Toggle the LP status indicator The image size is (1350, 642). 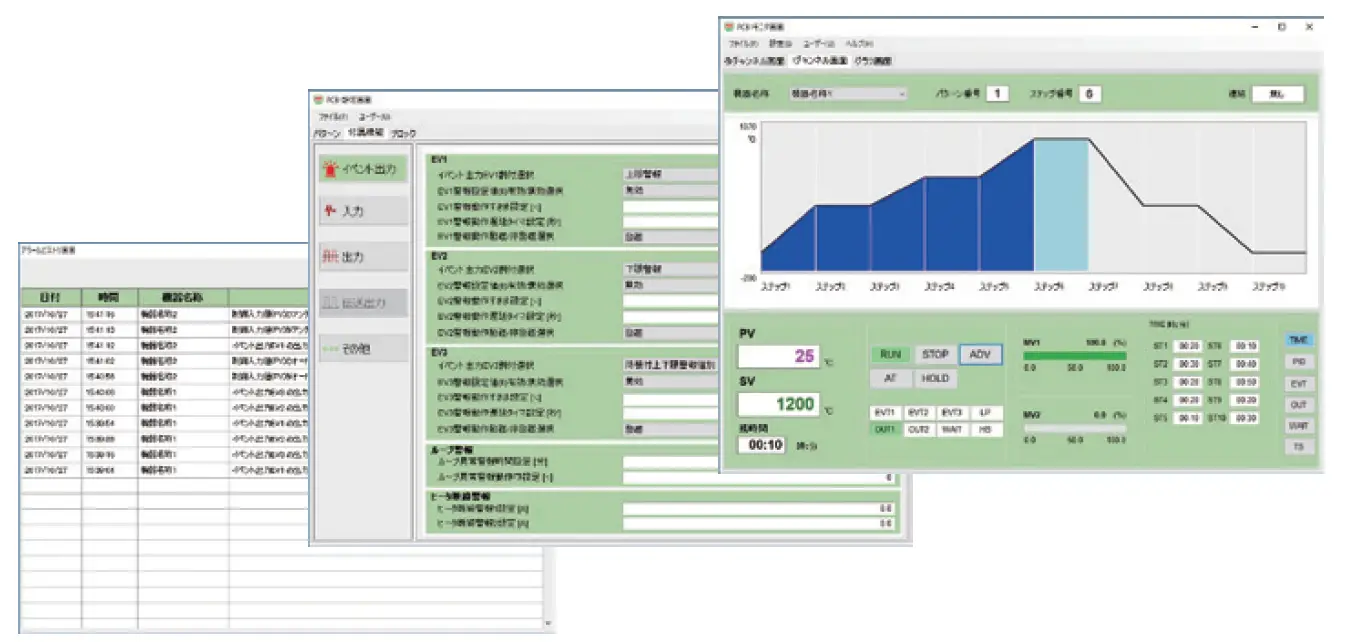pyautogui.click(x=986, y=412)
